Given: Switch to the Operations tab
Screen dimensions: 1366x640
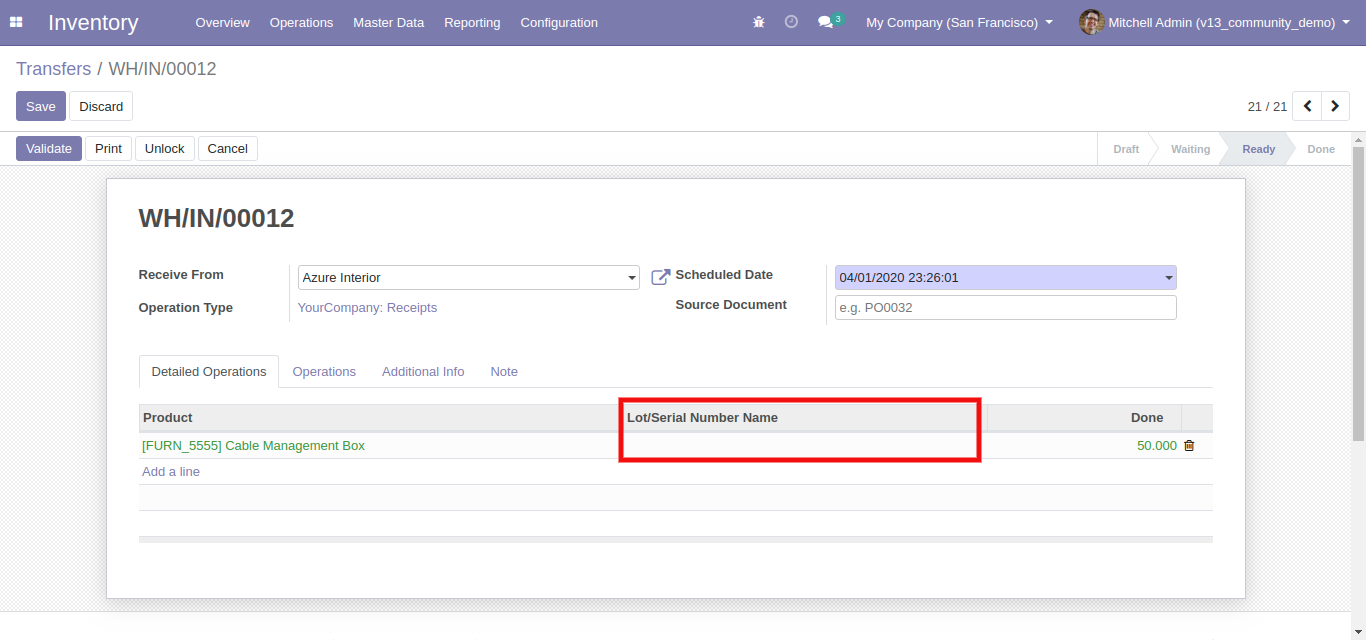Looking at the screenshot, I should pos(324,372).
